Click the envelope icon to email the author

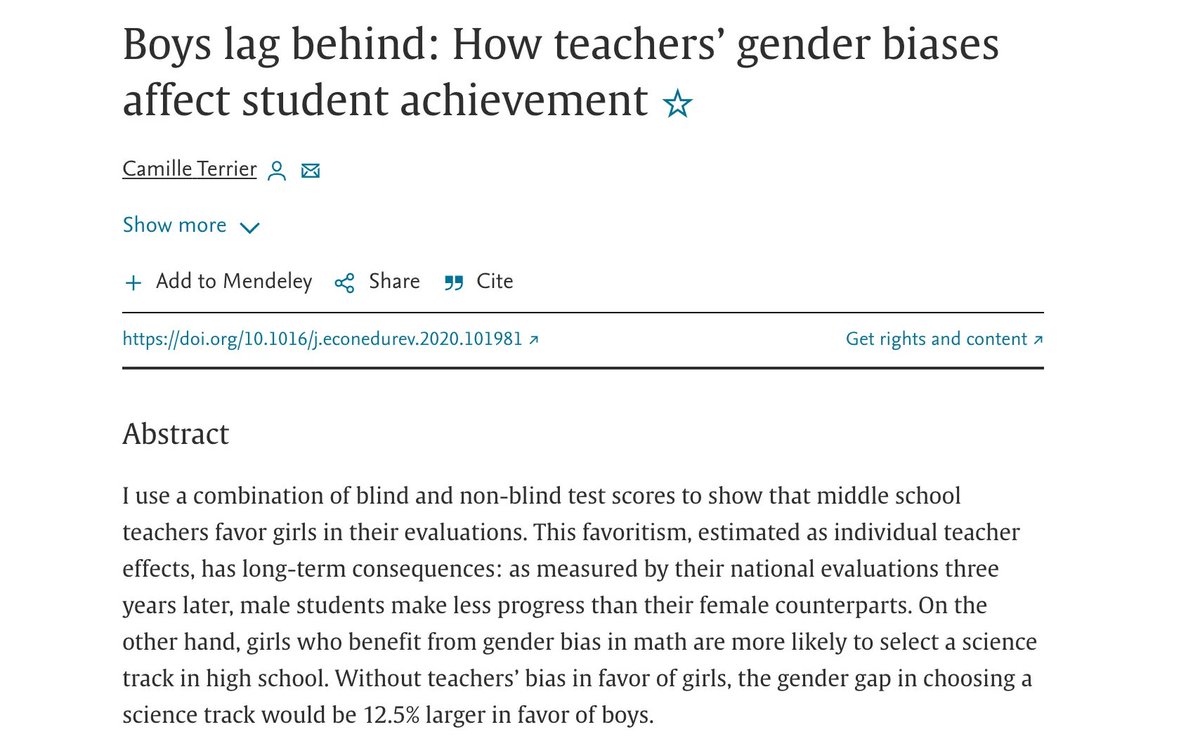pyautogui.click(x=310, y=171)
